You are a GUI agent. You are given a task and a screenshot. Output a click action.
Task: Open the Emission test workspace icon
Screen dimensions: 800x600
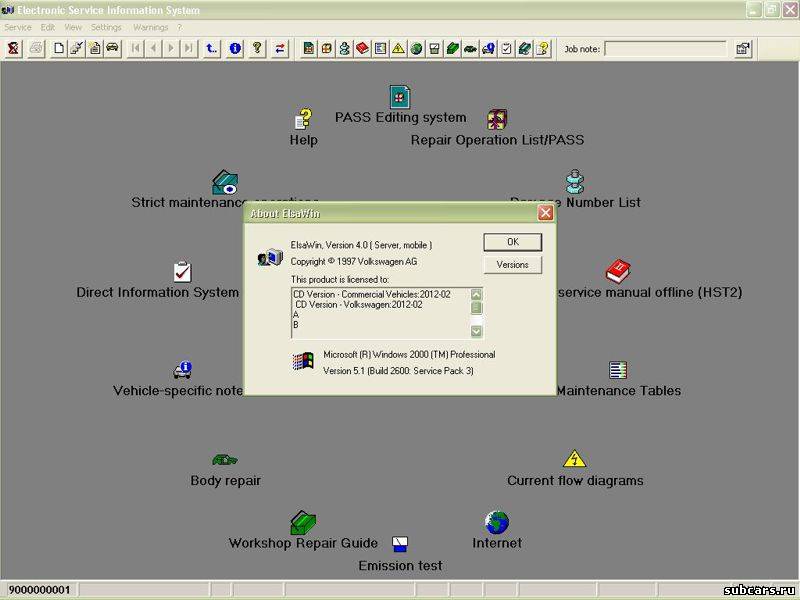point(400,544)
